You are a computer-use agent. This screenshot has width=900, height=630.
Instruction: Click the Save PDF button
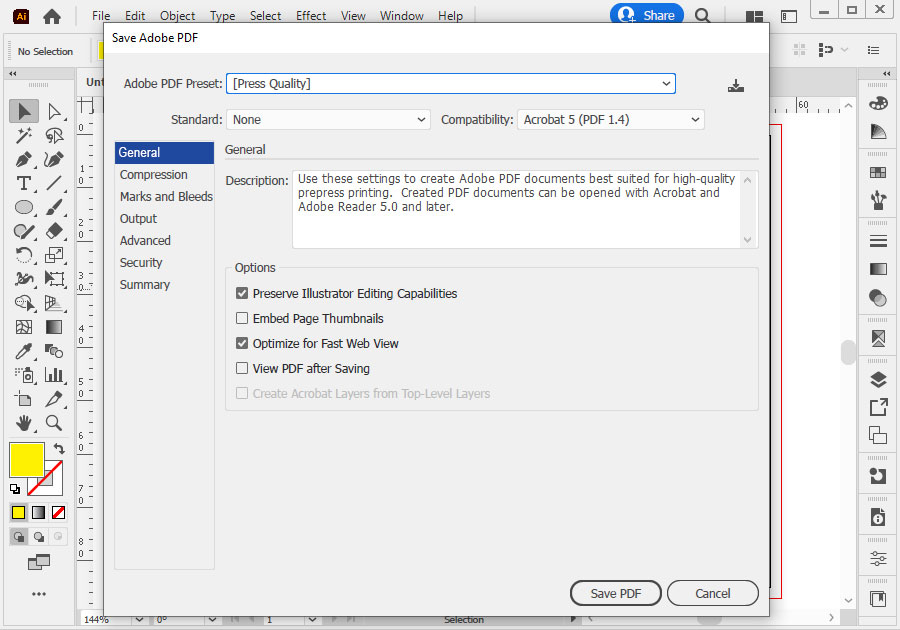pyautogui.click(x=615, y=593)
